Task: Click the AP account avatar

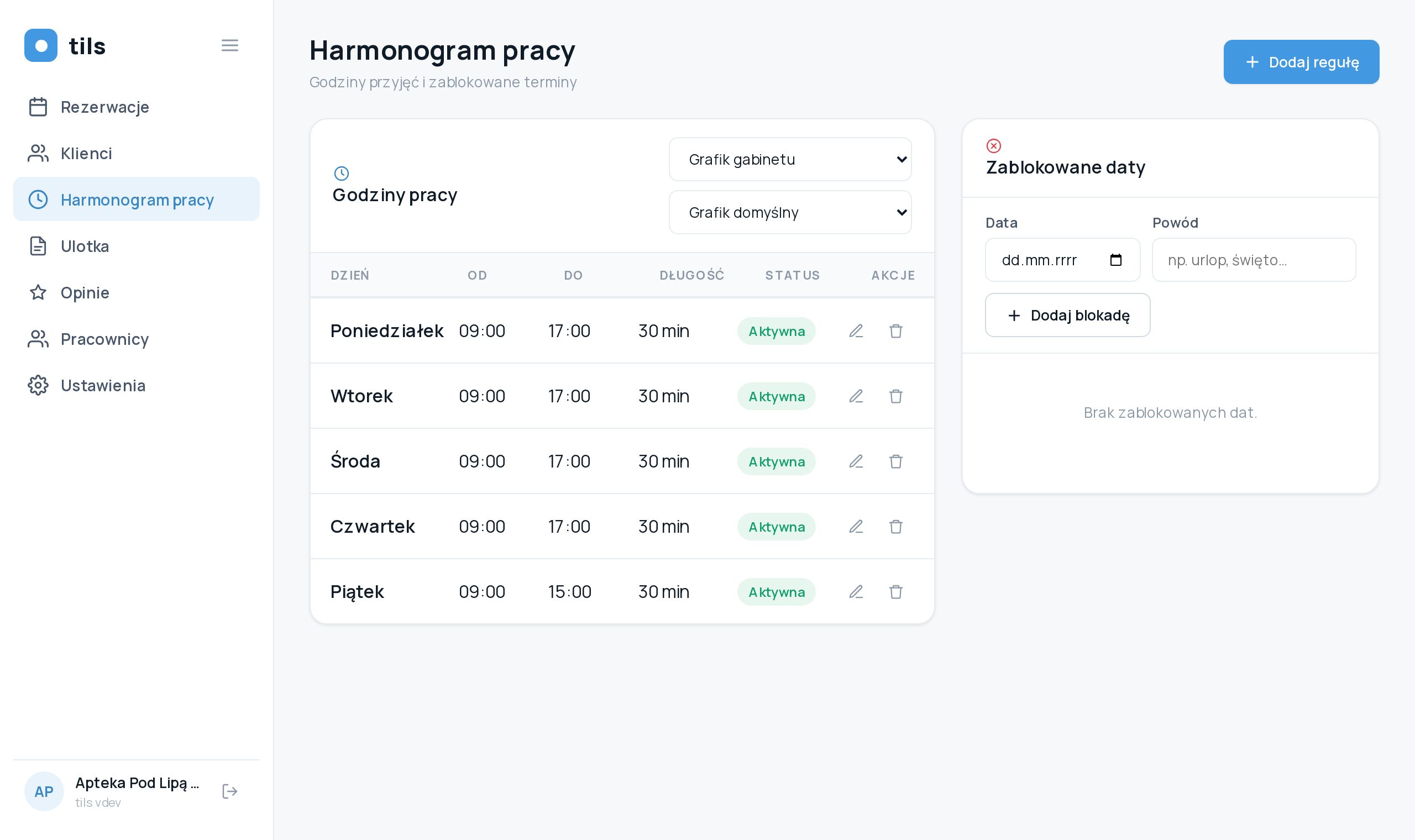Action: tap(44, 791)
